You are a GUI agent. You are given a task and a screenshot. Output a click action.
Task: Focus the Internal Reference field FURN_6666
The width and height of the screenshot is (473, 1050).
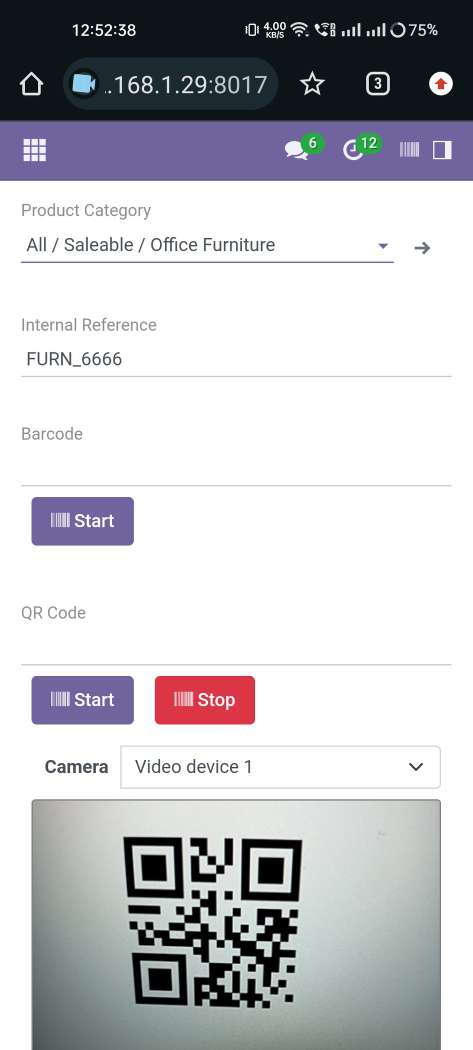click(x=236, y=359)
